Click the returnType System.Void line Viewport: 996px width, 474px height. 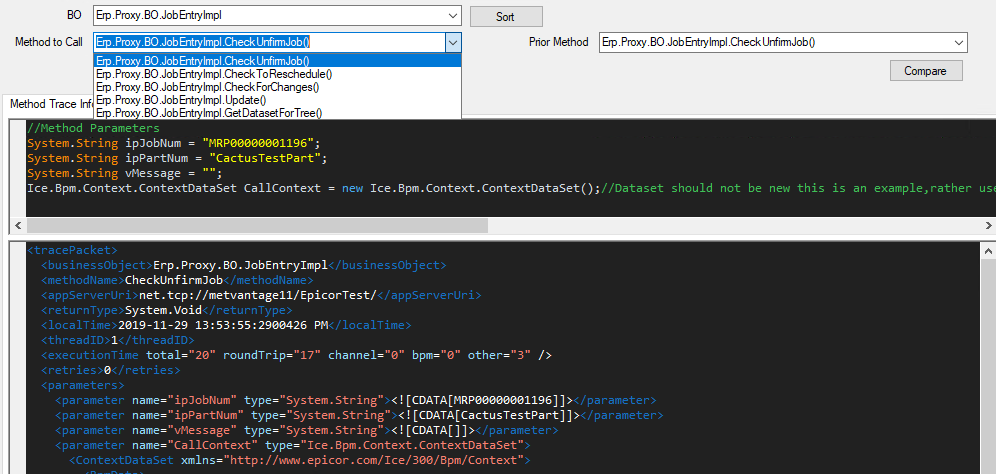(166, 311)
